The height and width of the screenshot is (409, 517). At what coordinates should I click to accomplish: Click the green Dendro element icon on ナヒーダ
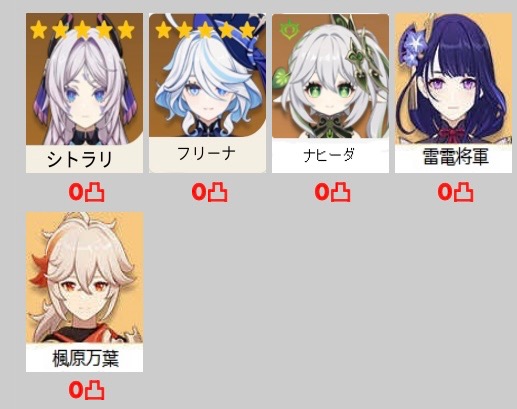click(288, 30)
